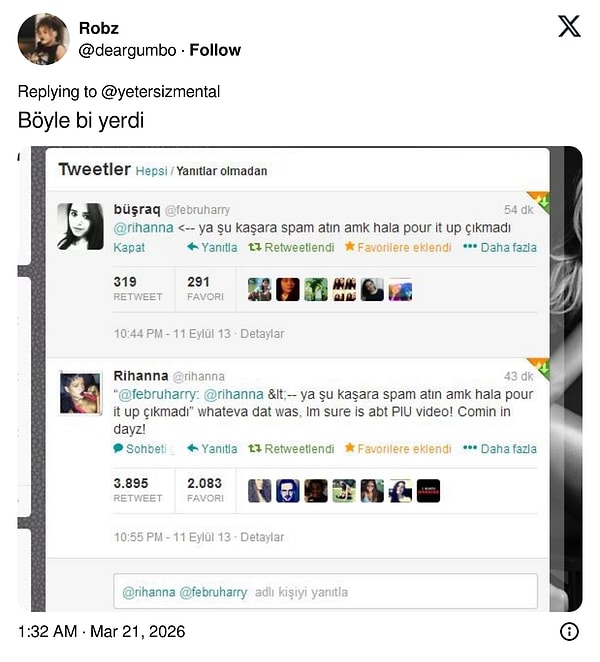Follow the @deargumbo account
Screen dimensions: 600x662
[215, 50]
